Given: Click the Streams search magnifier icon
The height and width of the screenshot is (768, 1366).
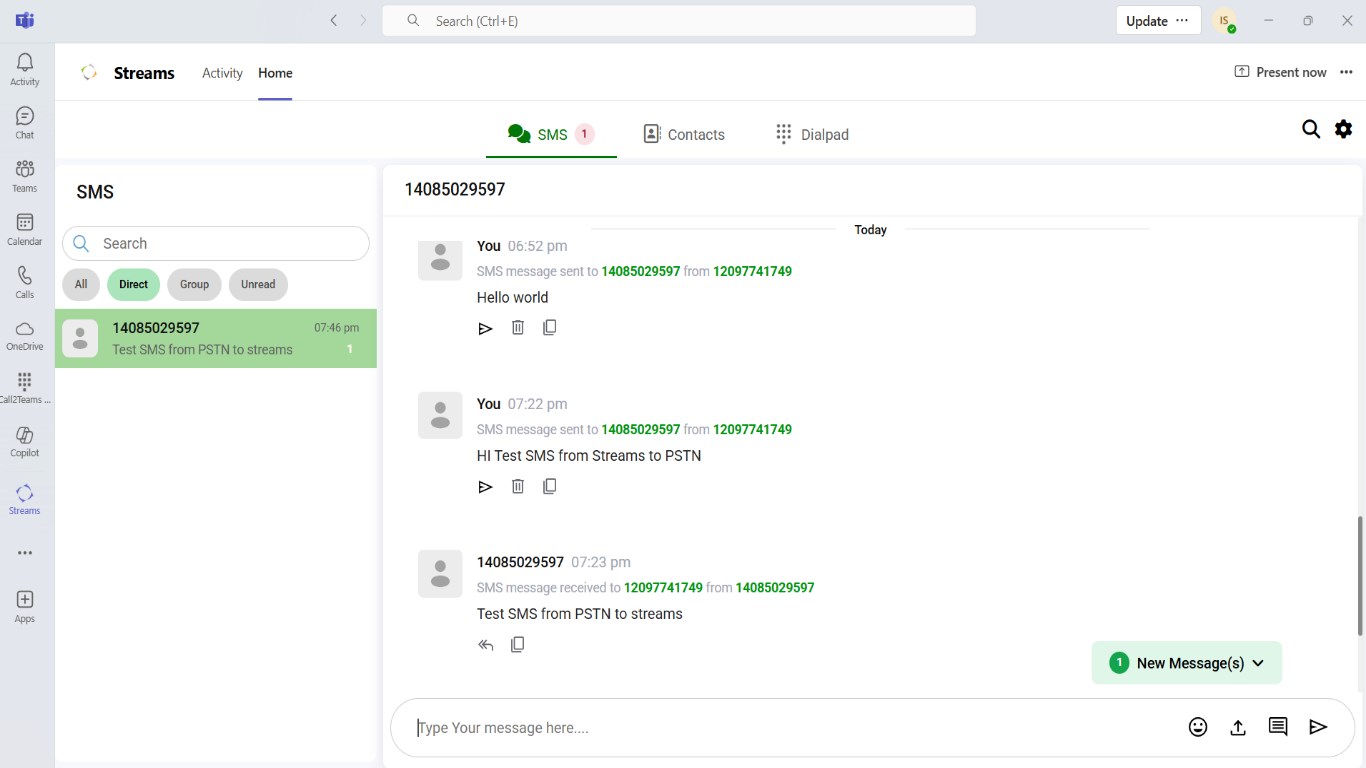Looking at the screenshot, I should coord(1311,129).
